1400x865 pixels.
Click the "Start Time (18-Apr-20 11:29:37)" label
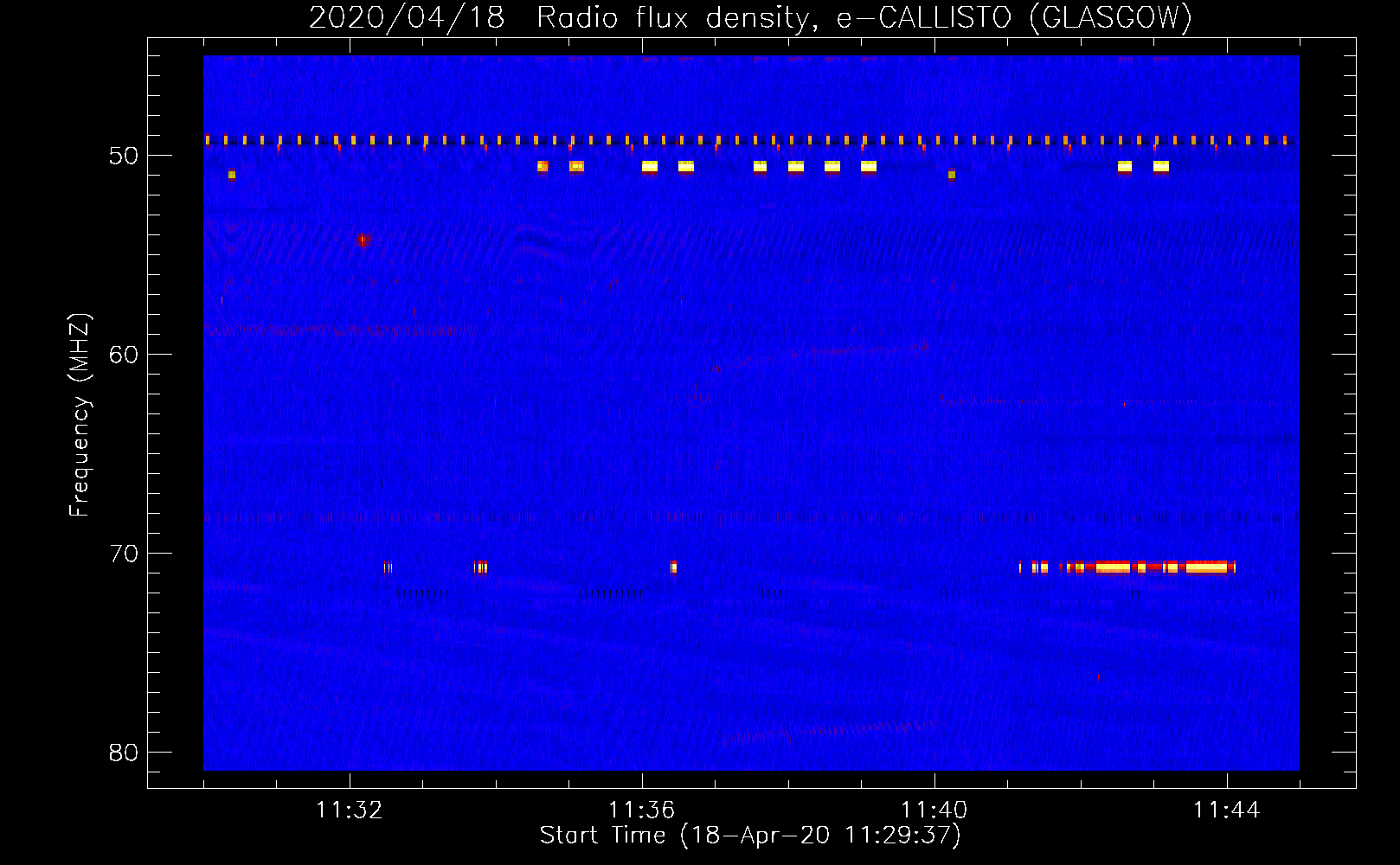click(750, 836)
